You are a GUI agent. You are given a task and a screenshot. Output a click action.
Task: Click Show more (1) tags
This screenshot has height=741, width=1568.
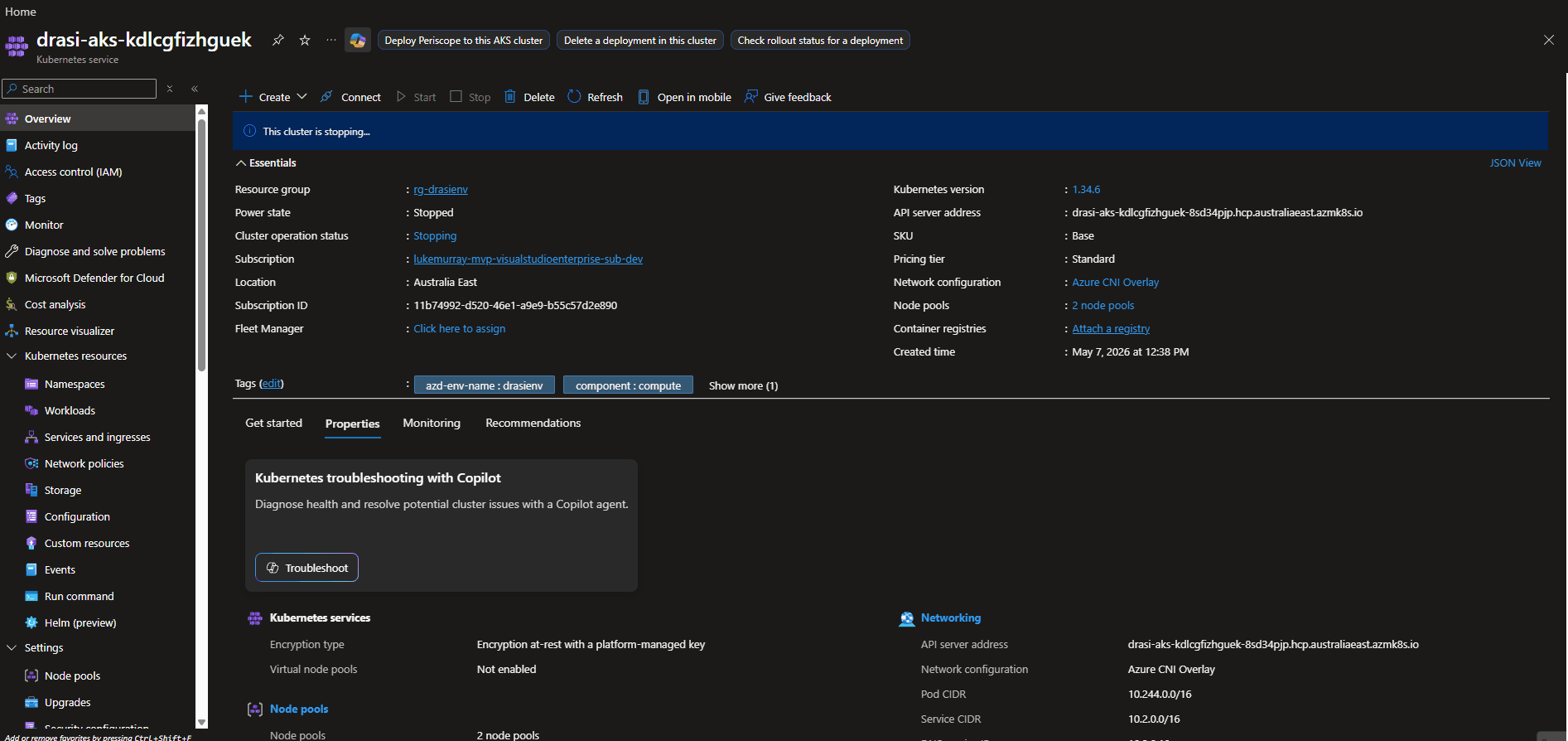pos(743,385)
